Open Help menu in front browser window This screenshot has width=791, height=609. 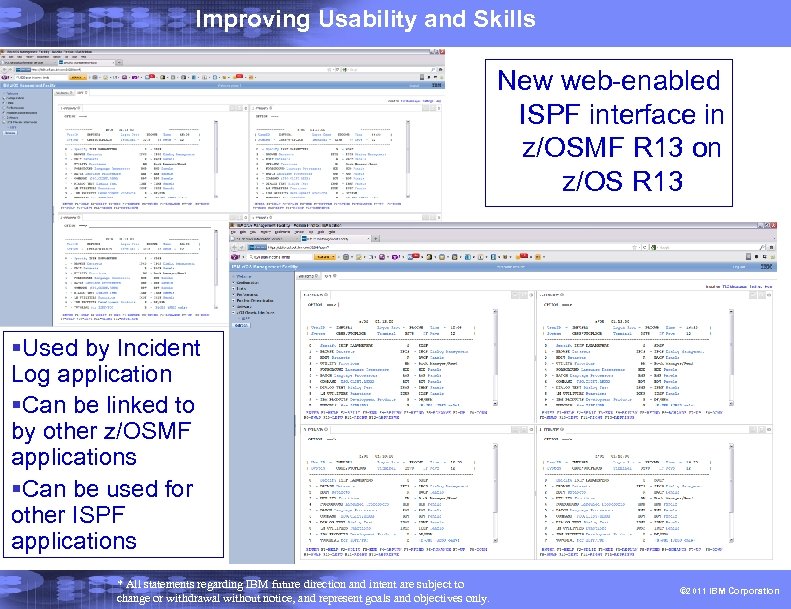point(331,232)
